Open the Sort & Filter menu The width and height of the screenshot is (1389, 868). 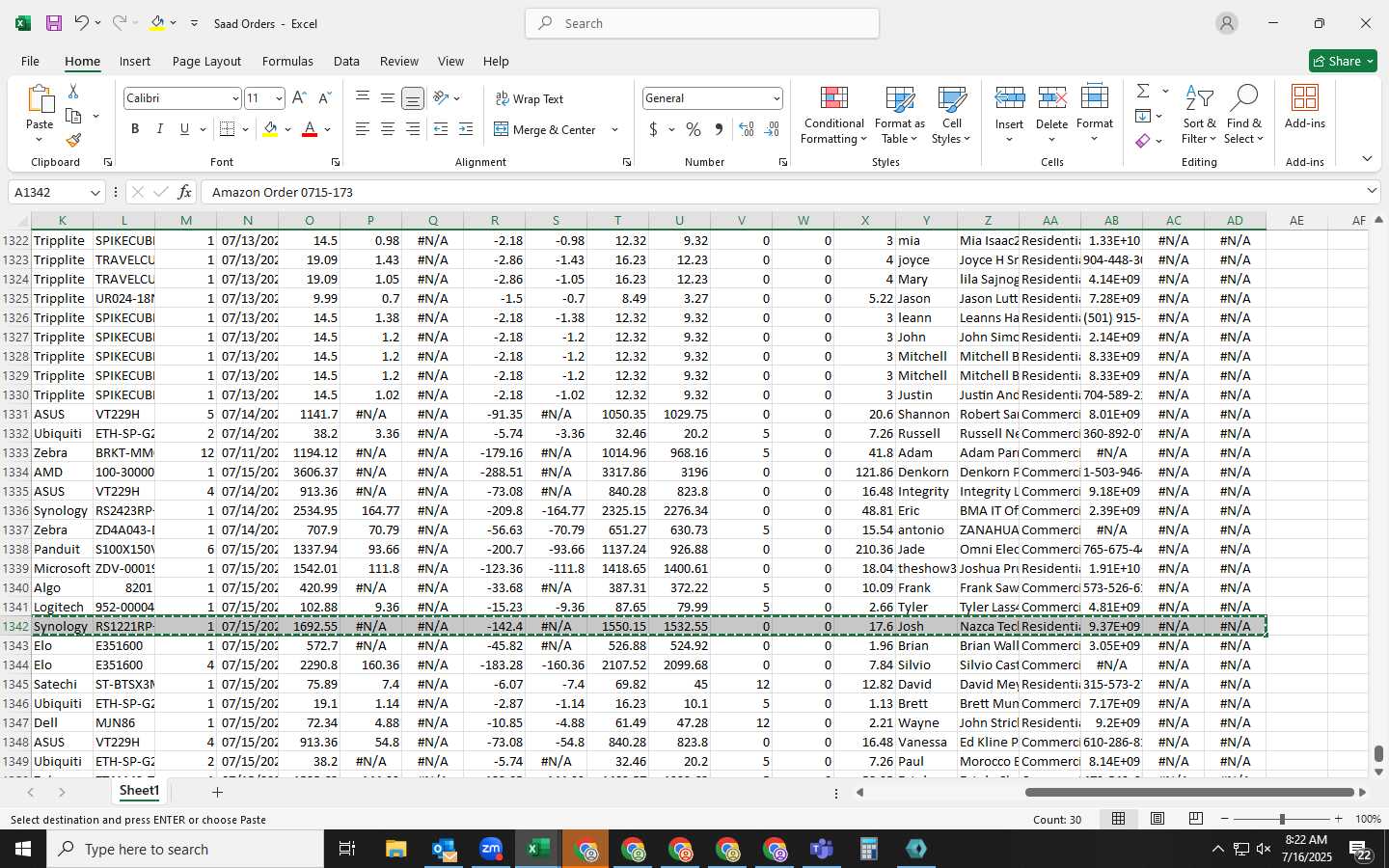tap(1199, 115)
